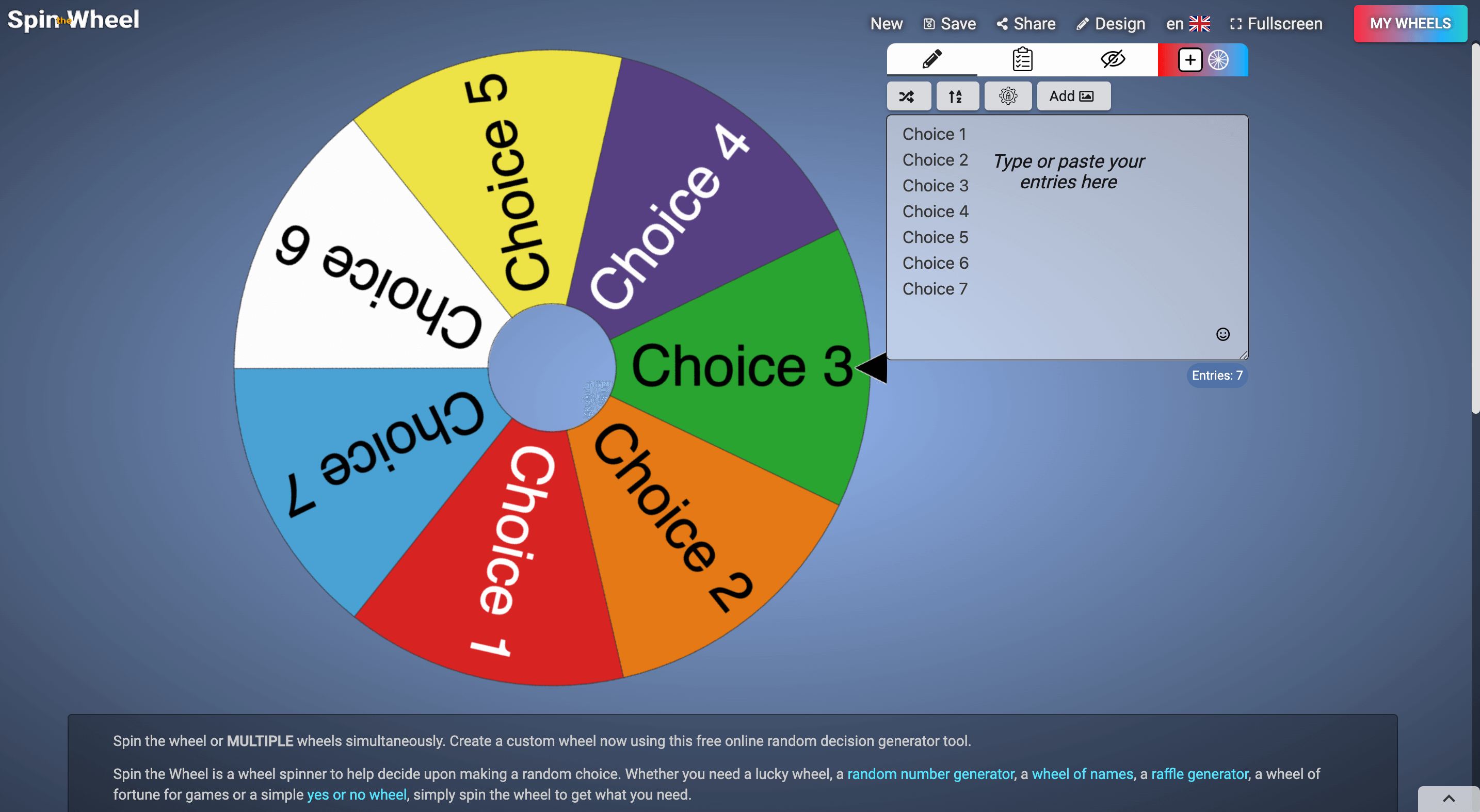This screenshot has height=812, width=1480.
Task: Click the Add image button
Action: 1073,96
